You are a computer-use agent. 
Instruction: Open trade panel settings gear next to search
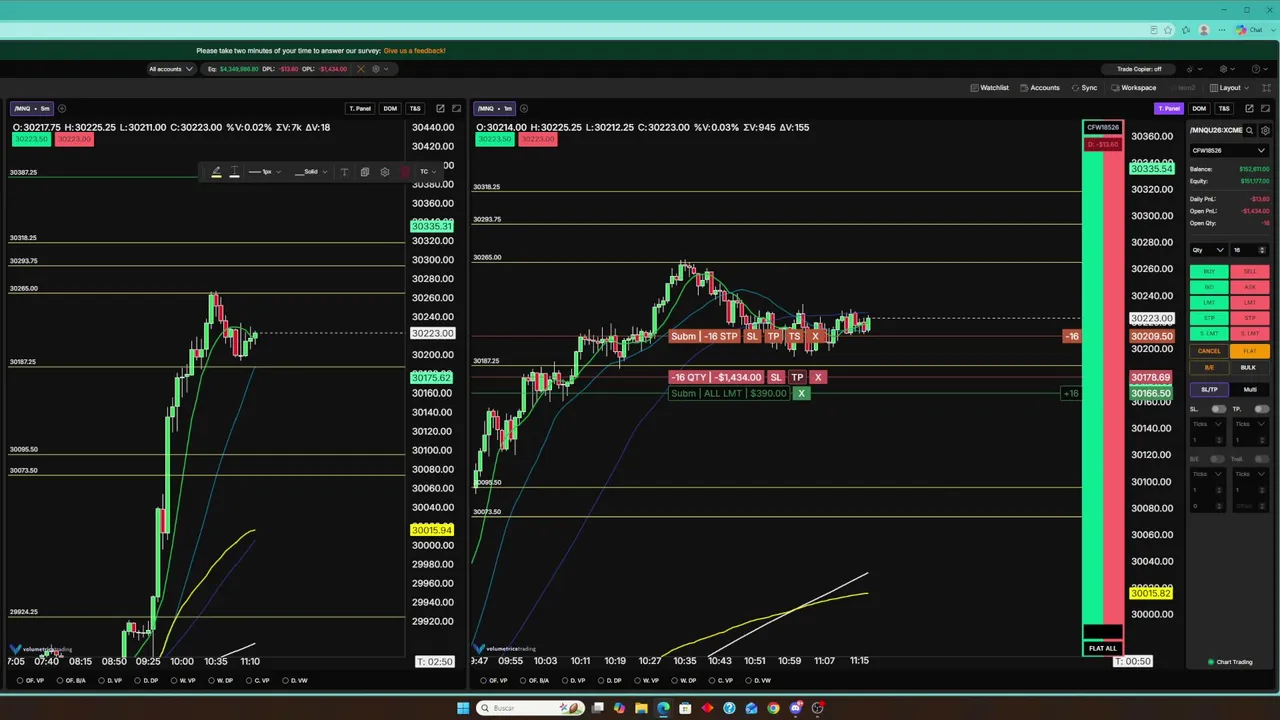tap(1265, 130)
